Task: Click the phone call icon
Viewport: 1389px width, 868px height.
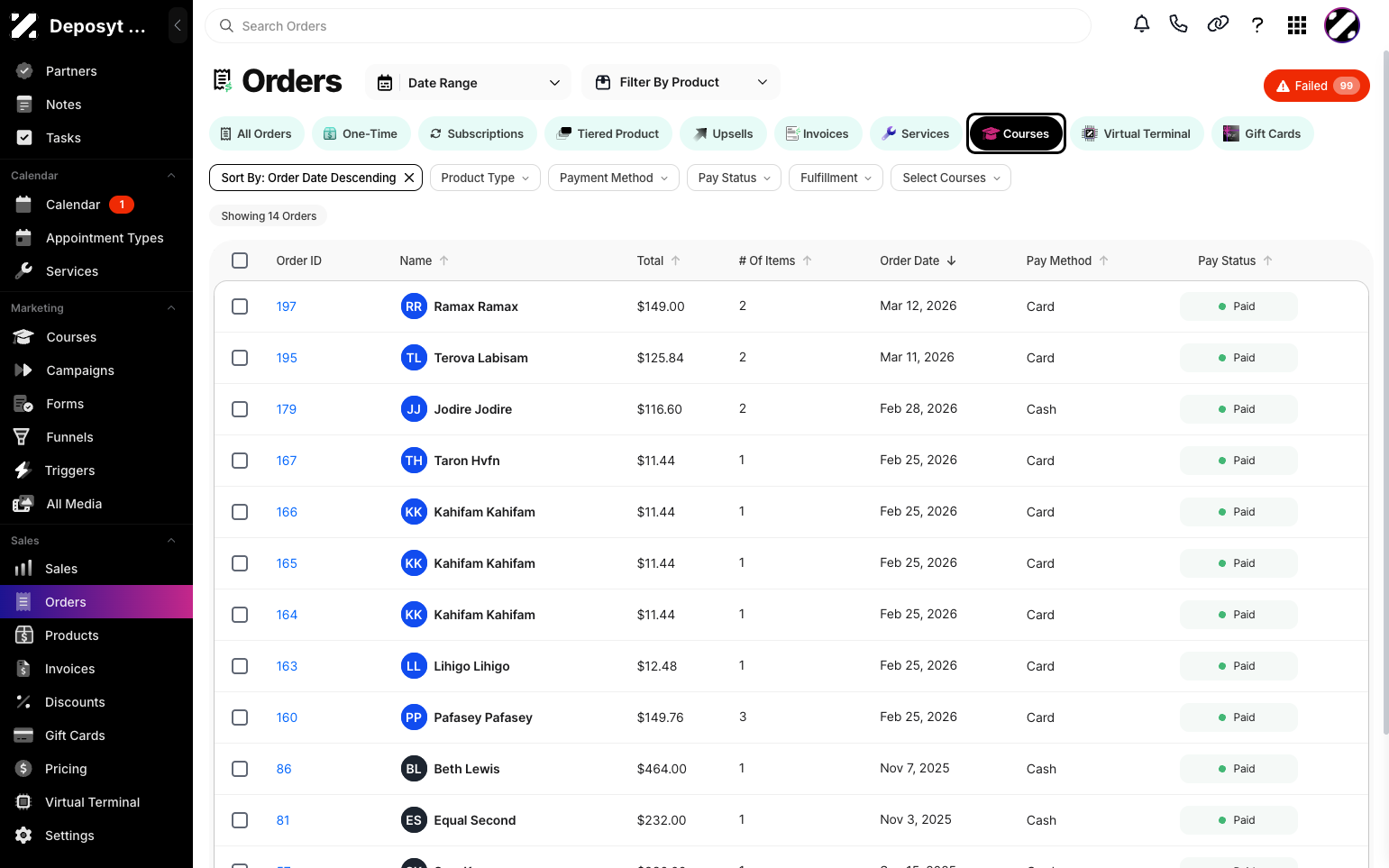Action: [1178, 25]
